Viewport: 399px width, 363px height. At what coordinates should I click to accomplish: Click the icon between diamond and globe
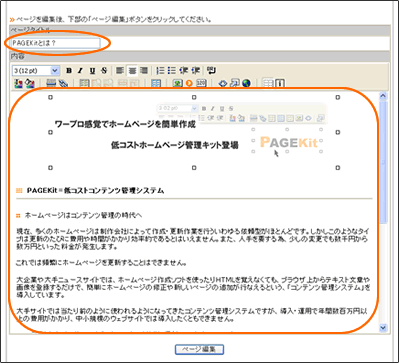(234, 83)
